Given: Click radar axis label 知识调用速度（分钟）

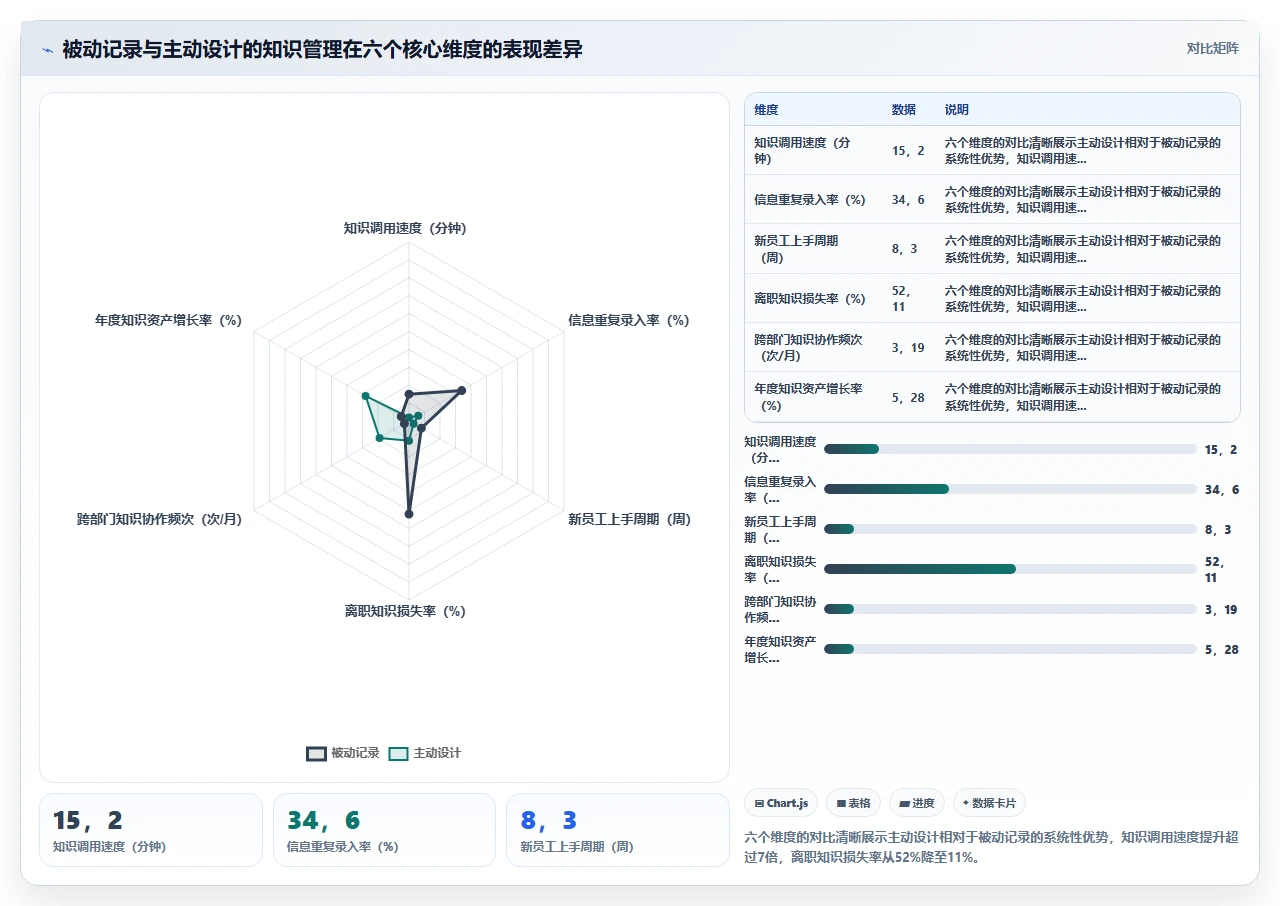Looking at the screenshot, I should pyautogui.click(x=405, y=228).
